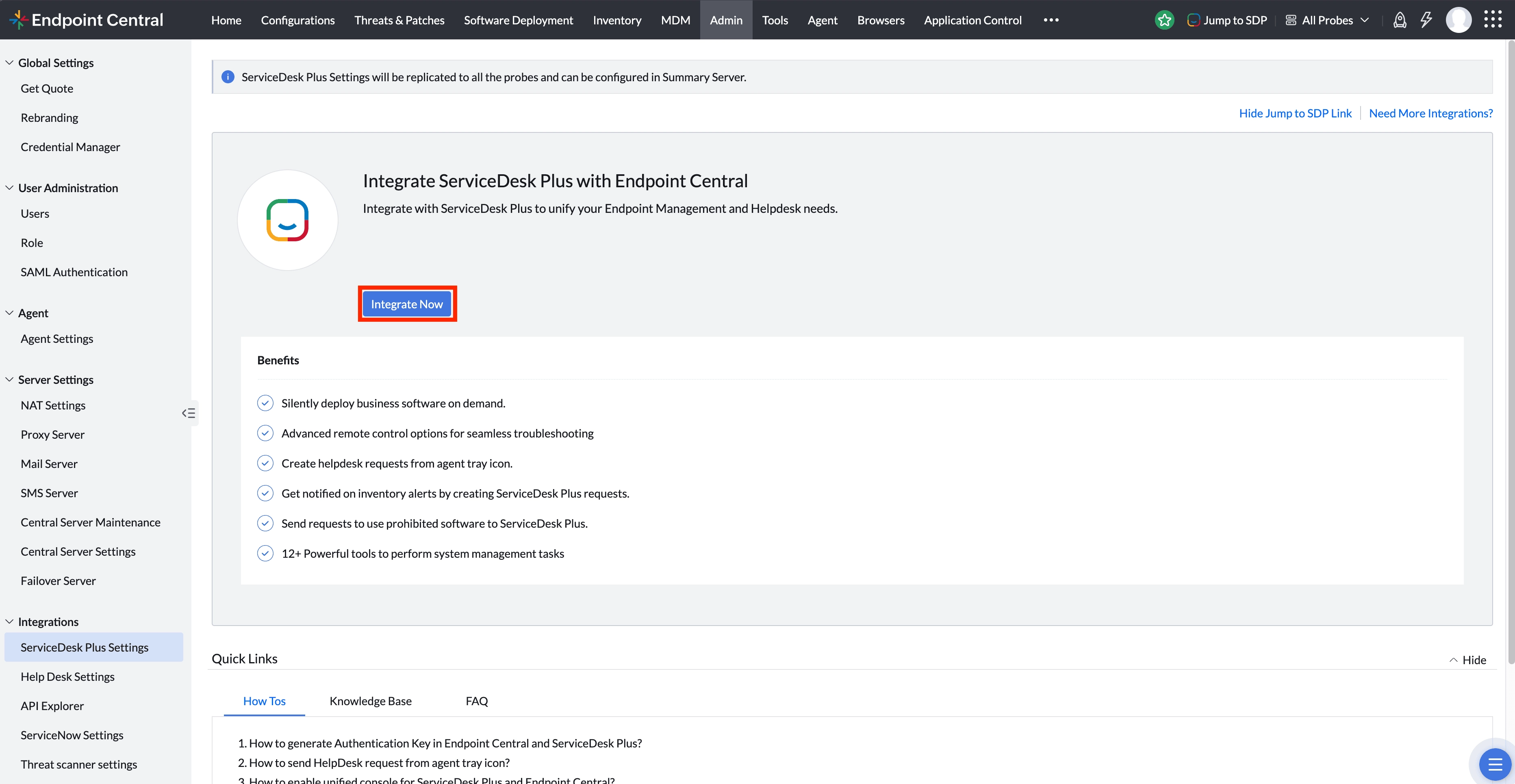Open Need More Integrations link
Viewport: 1515px width, 784px height.
tap(1430, 113)
